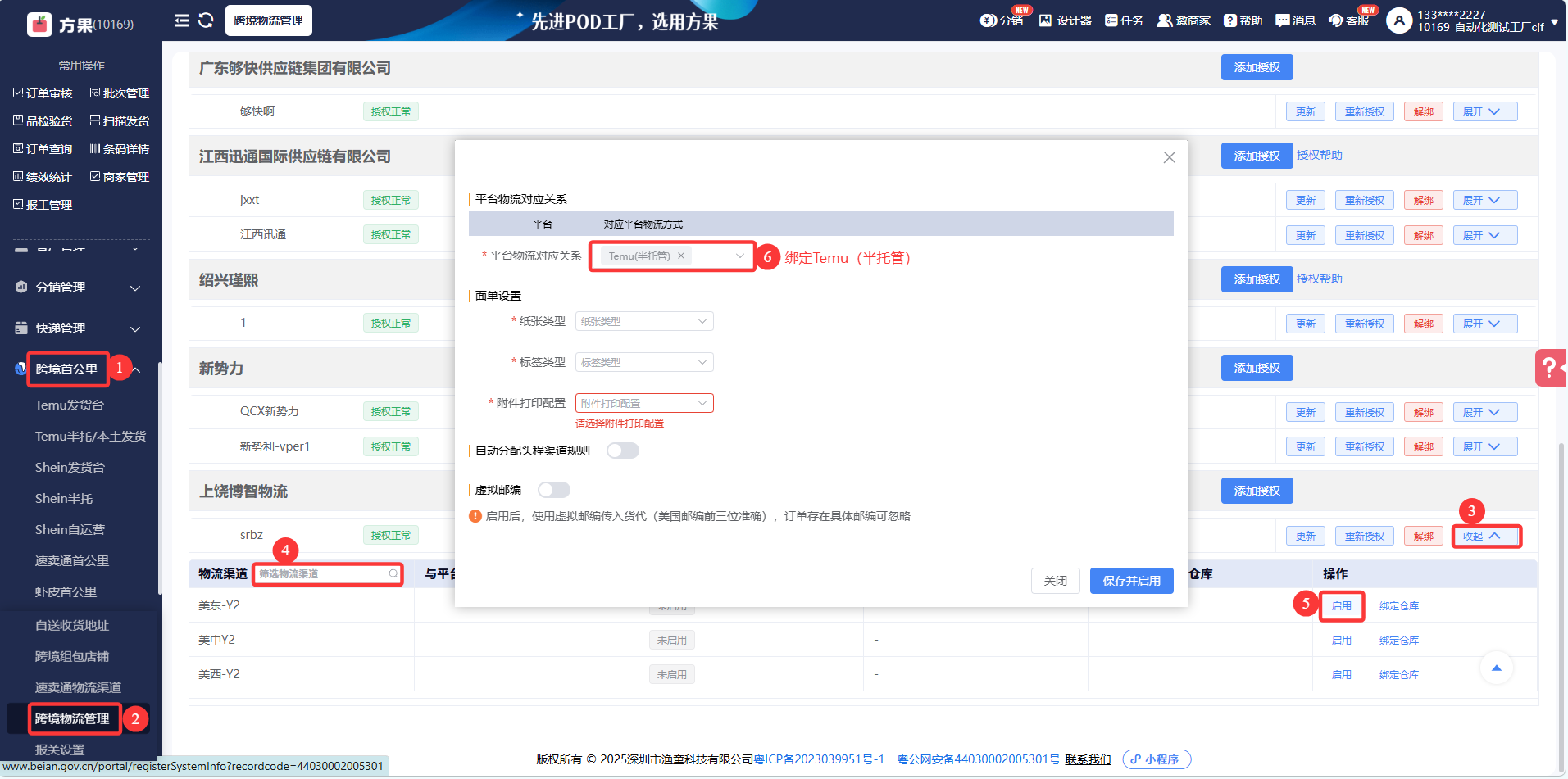Open 条码详情 shortcut

point(120,149)
